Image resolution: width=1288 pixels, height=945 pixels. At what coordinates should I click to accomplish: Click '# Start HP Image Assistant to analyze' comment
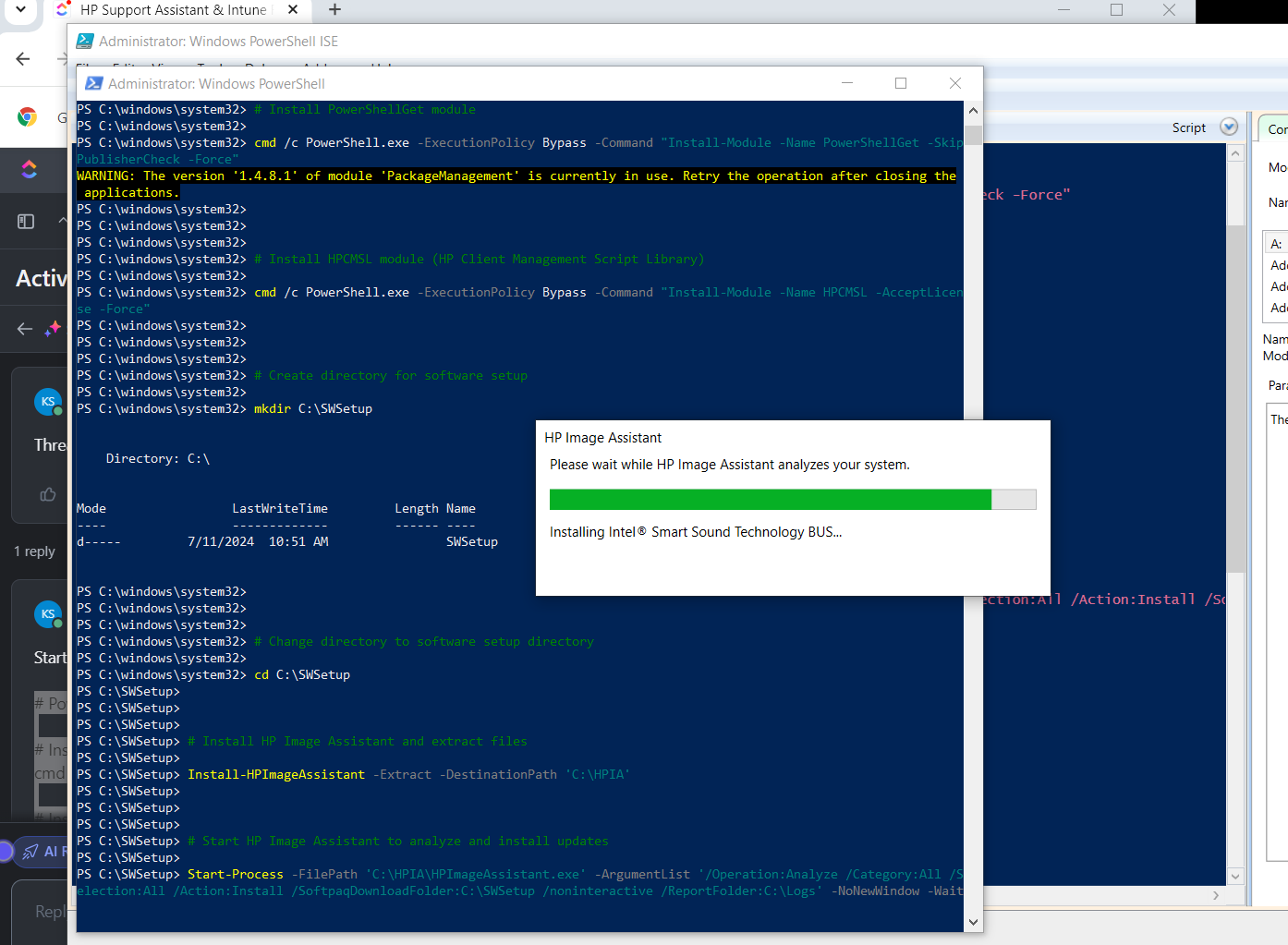coord(398,841)
